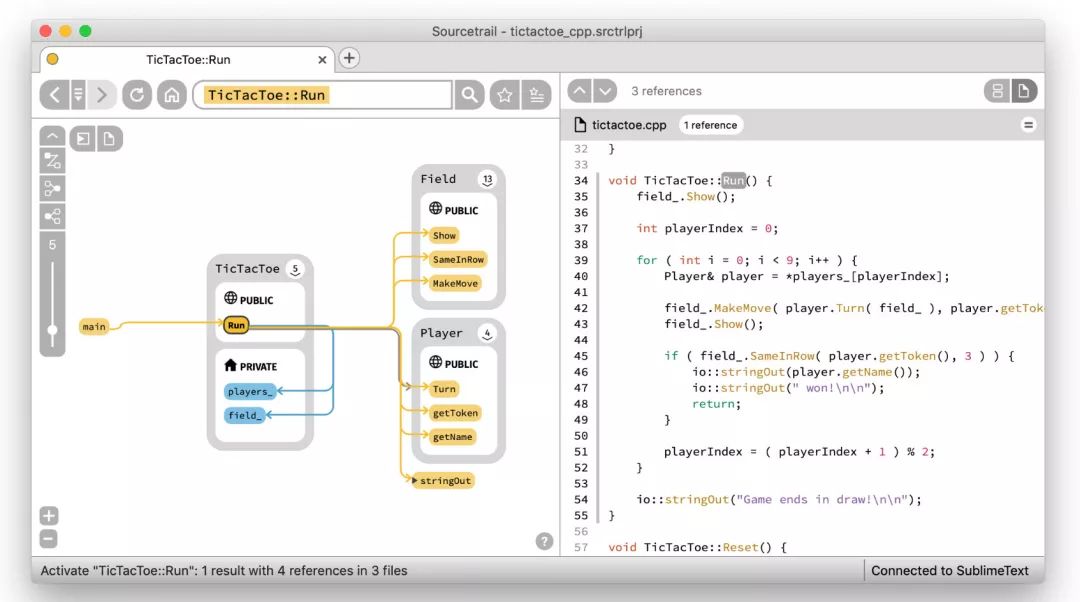This screenshot has width=1080, height=602.
Task: Open the bookmark list manager
Action: [537, 94]
